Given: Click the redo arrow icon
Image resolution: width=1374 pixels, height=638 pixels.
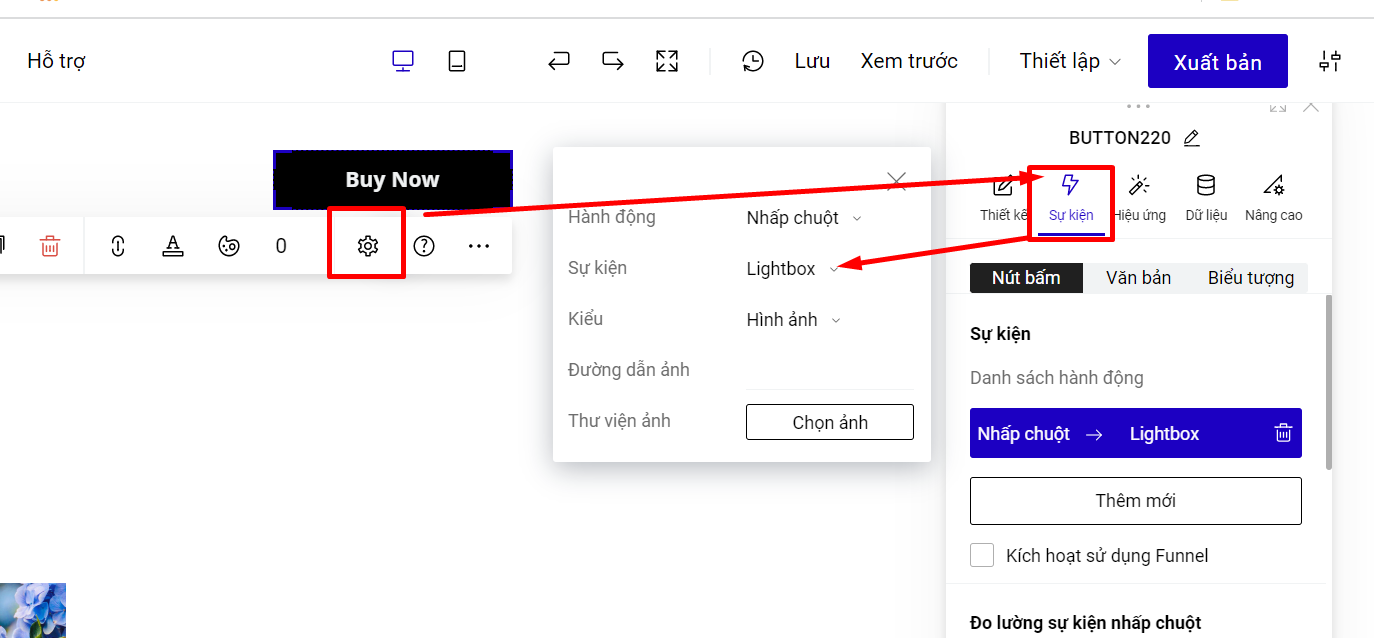Looking at the screenshot, I should coord(613,61).
